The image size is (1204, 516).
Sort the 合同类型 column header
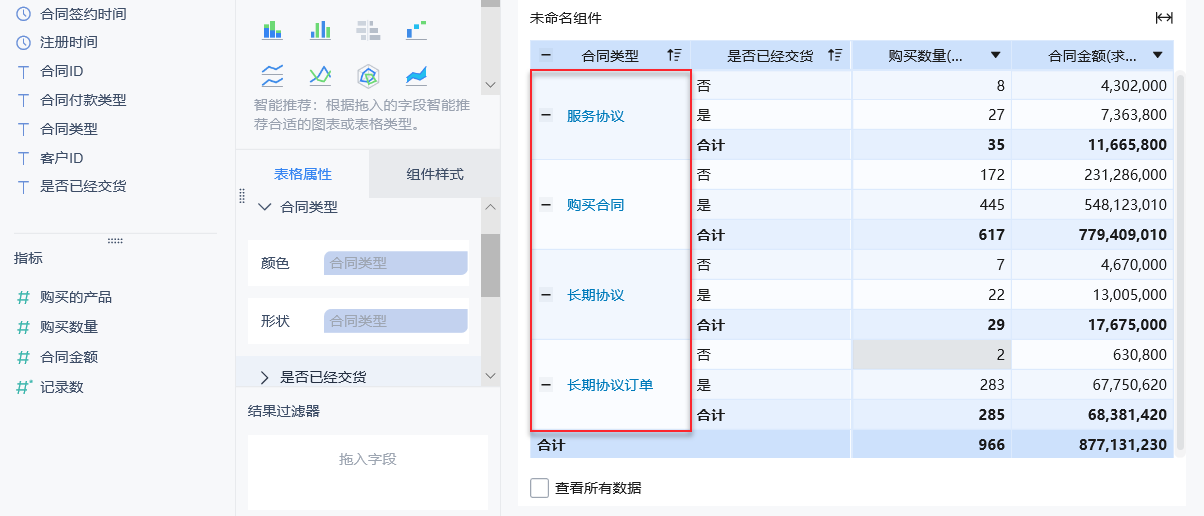coord(674,56)
